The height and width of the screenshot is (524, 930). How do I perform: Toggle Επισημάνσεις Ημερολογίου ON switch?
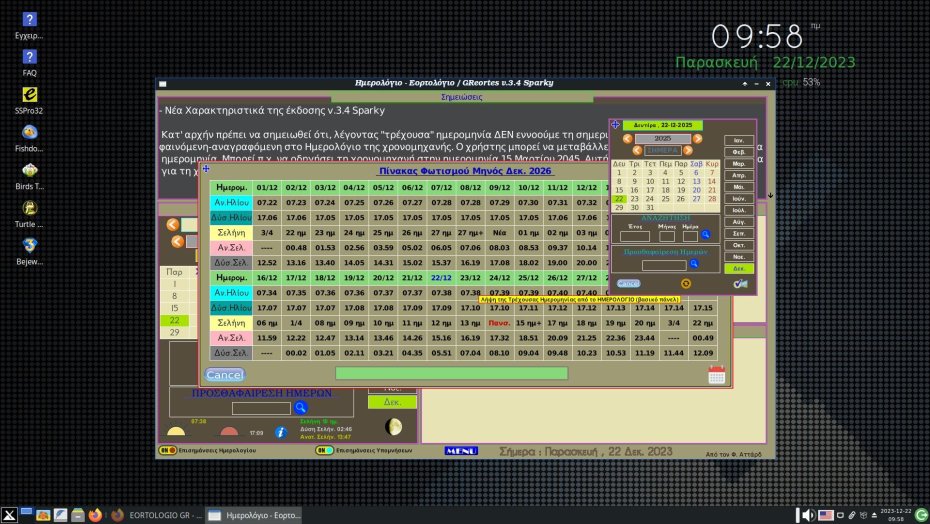pyautogui.click(x=168, y=450)
